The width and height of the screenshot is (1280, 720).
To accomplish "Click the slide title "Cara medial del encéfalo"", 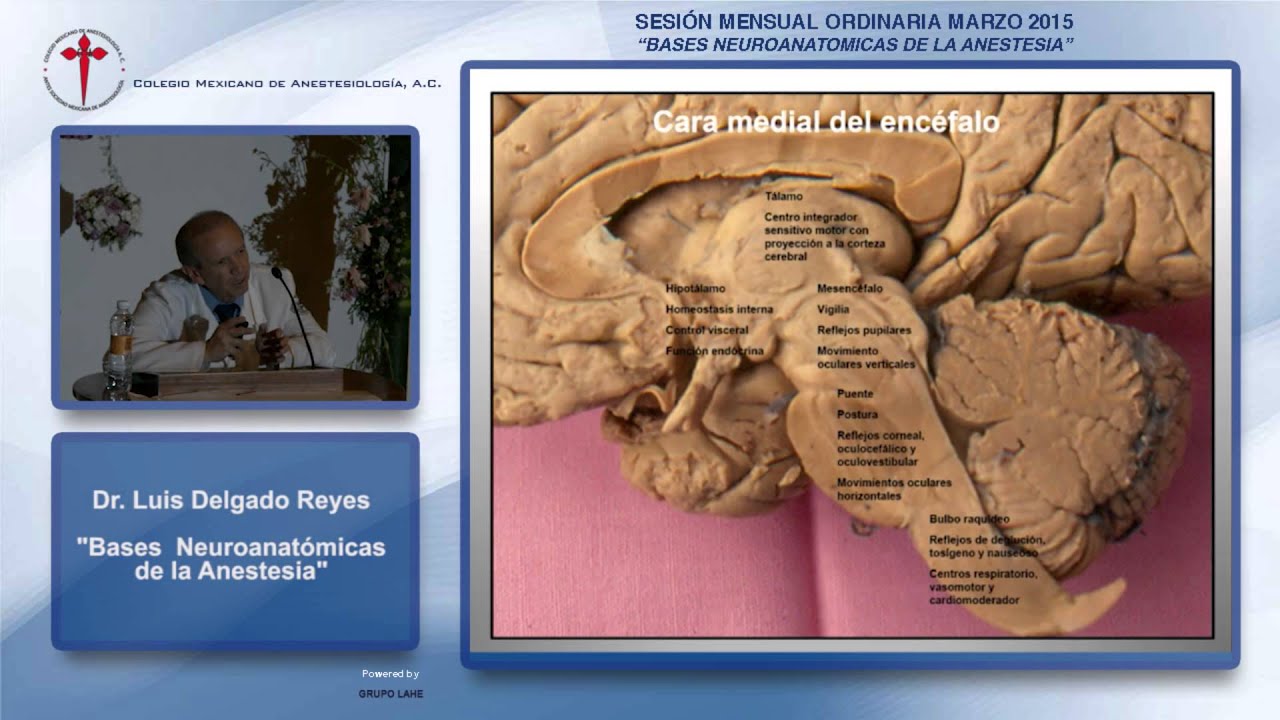I will [x=826, y=122].
